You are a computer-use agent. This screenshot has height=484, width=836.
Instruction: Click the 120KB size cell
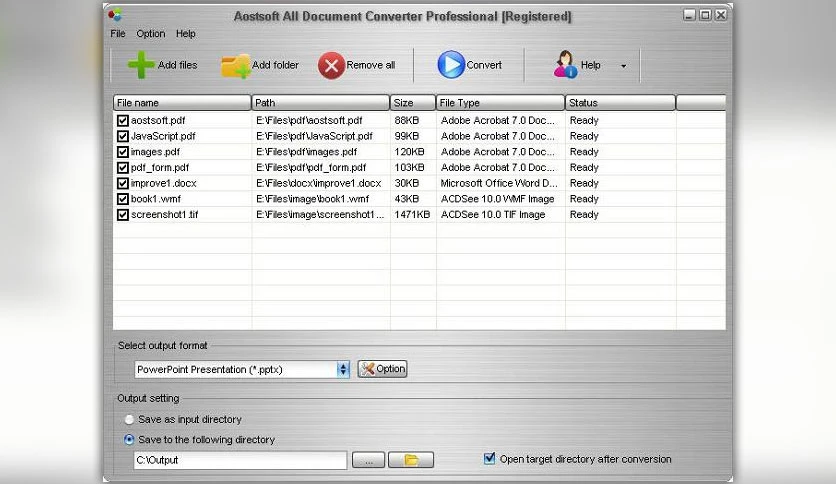pyautogui.click(x=409, y=152)
